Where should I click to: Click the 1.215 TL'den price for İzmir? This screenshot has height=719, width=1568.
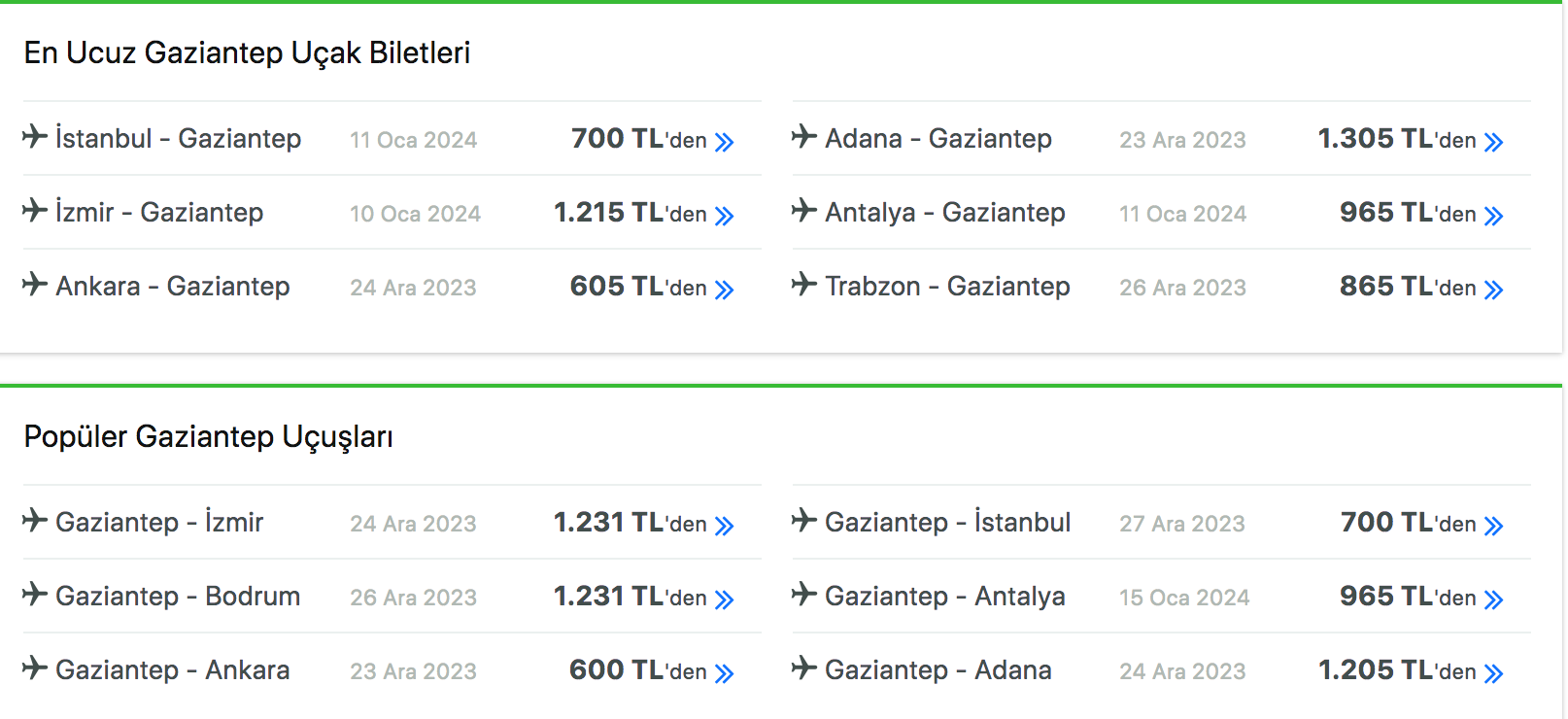(x=630, y=212)
